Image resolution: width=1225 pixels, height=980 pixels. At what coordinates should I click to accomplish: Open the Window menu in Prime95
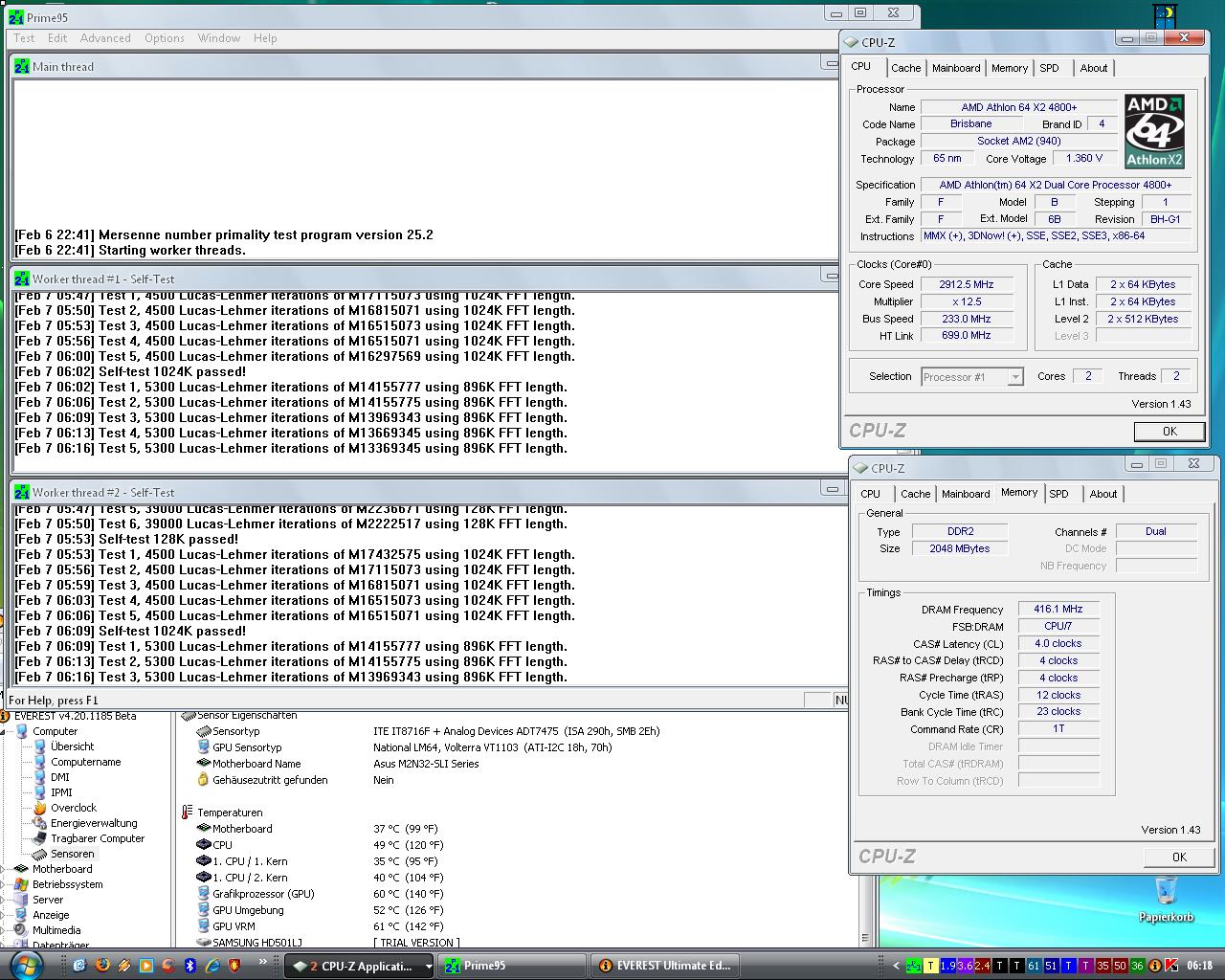click(x=219, y=38)
